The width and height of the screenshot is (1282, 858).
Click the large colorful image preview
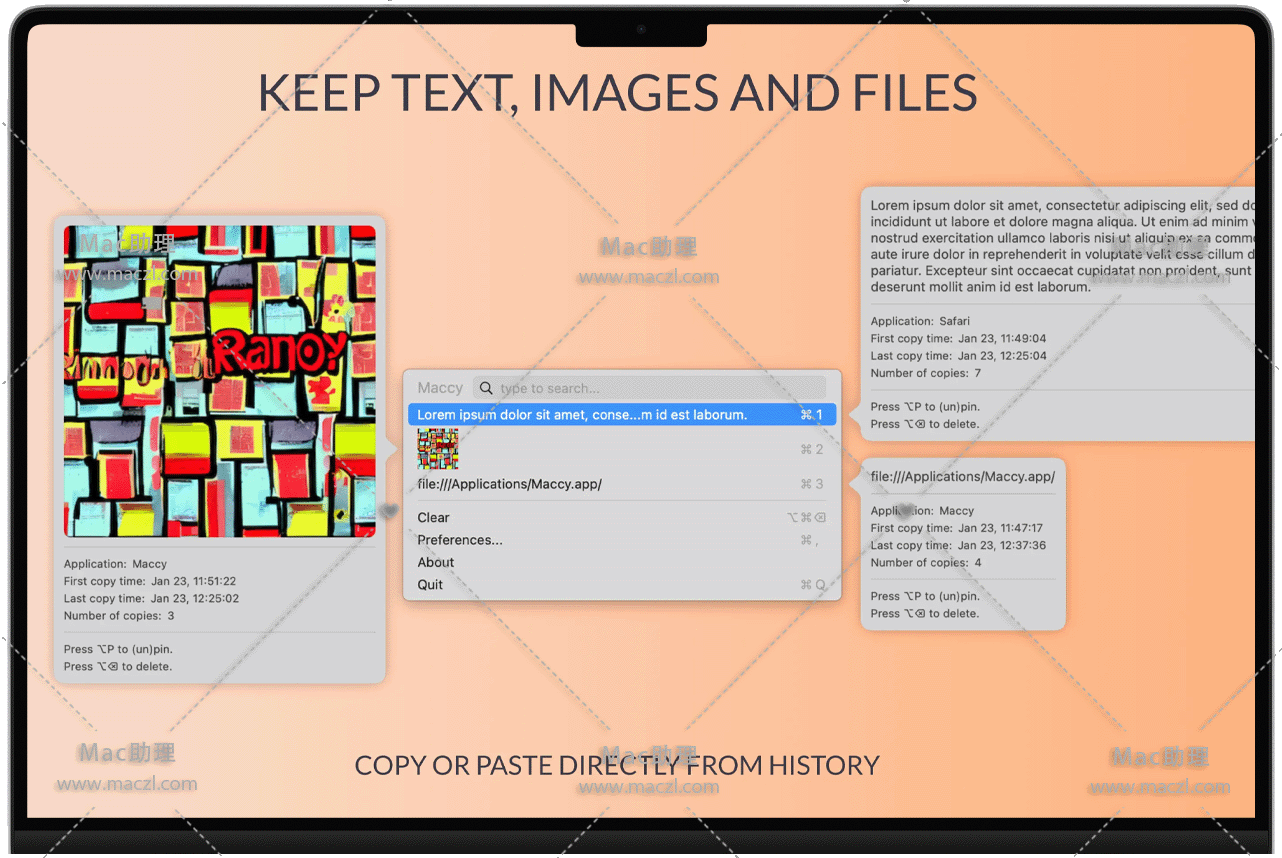coord(220,381)
